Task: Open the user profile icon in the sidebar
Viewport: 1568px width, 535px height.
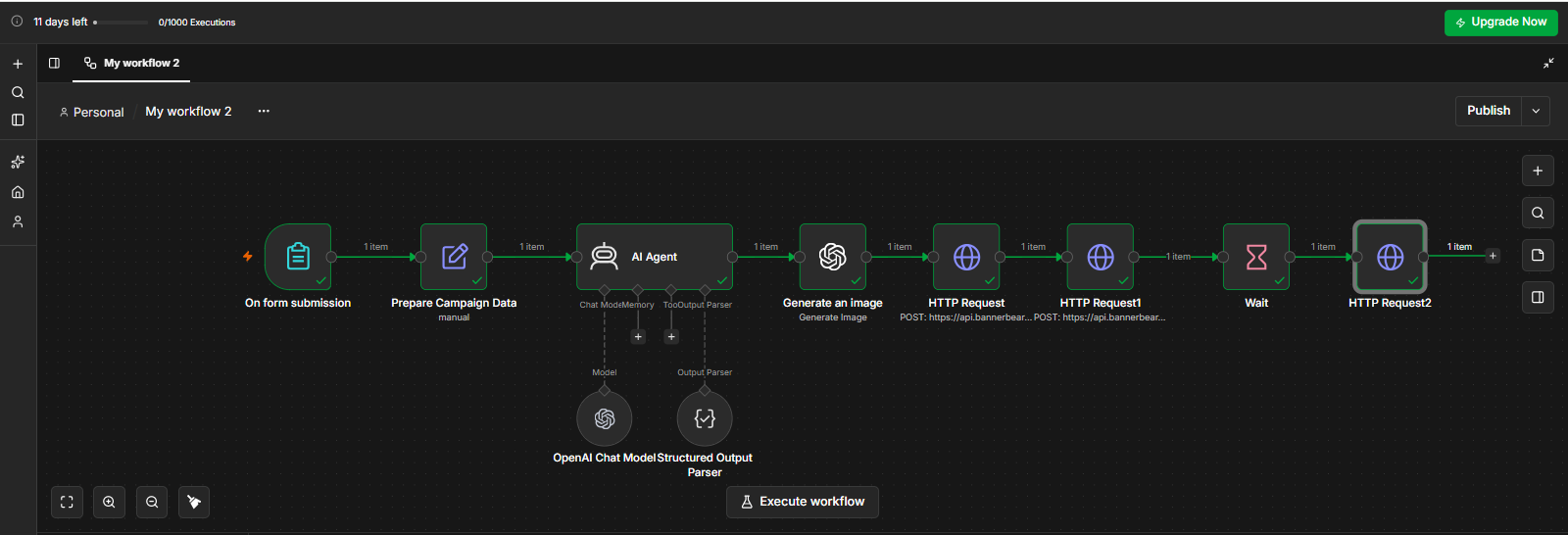Action: tap(18, 222)
